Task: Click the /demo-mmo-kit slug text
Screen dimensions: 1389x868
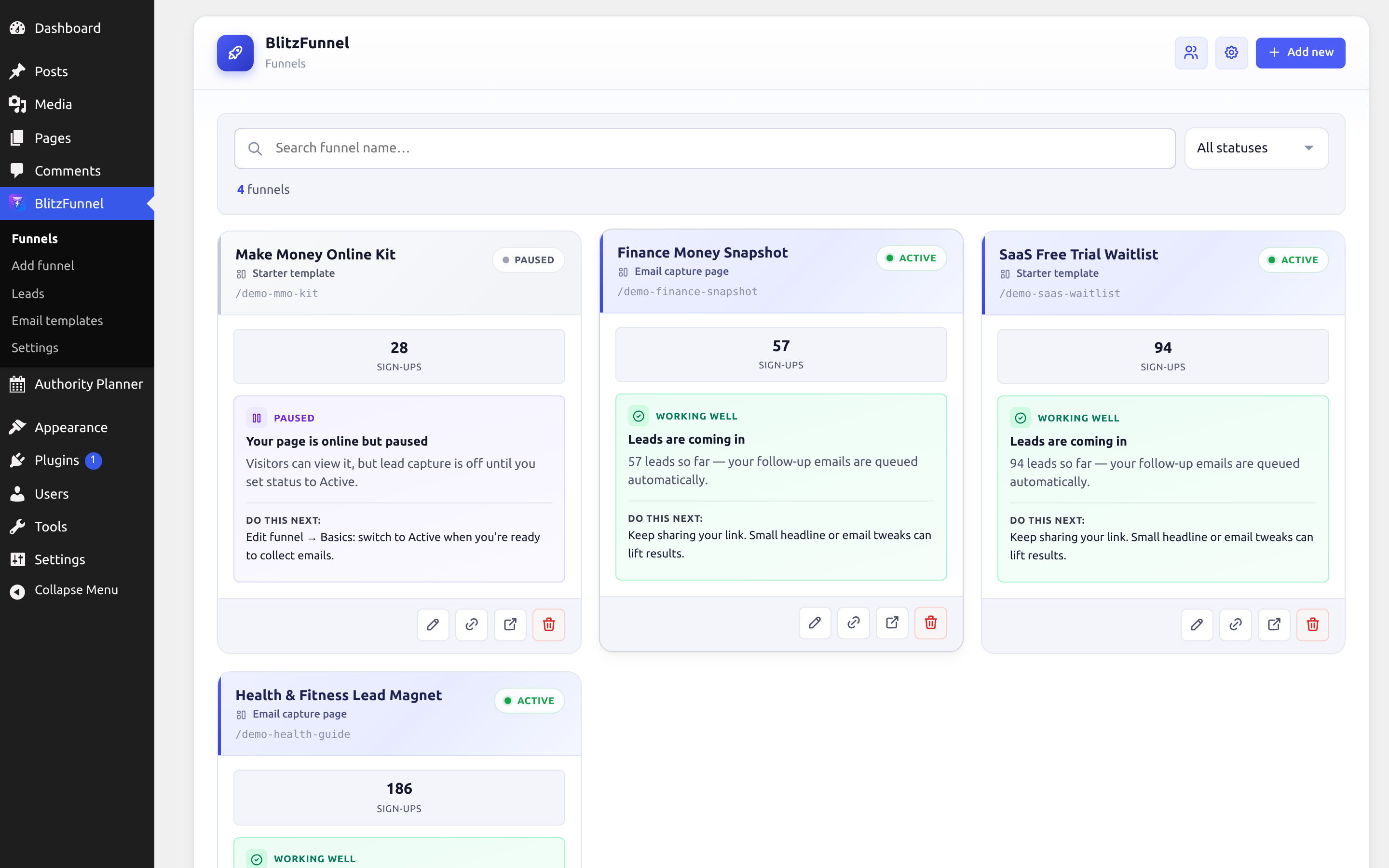Action: (x=277, y=293)
